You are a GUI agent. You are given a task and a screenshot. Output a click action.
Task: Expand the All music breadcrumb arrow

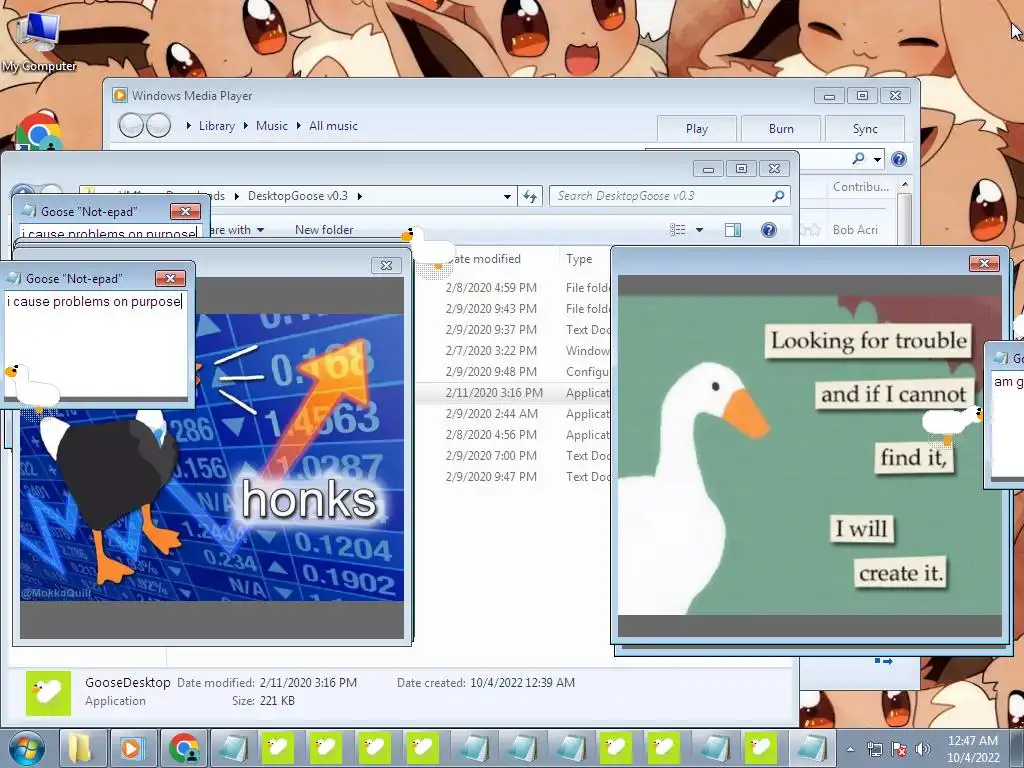pos(298,125)
